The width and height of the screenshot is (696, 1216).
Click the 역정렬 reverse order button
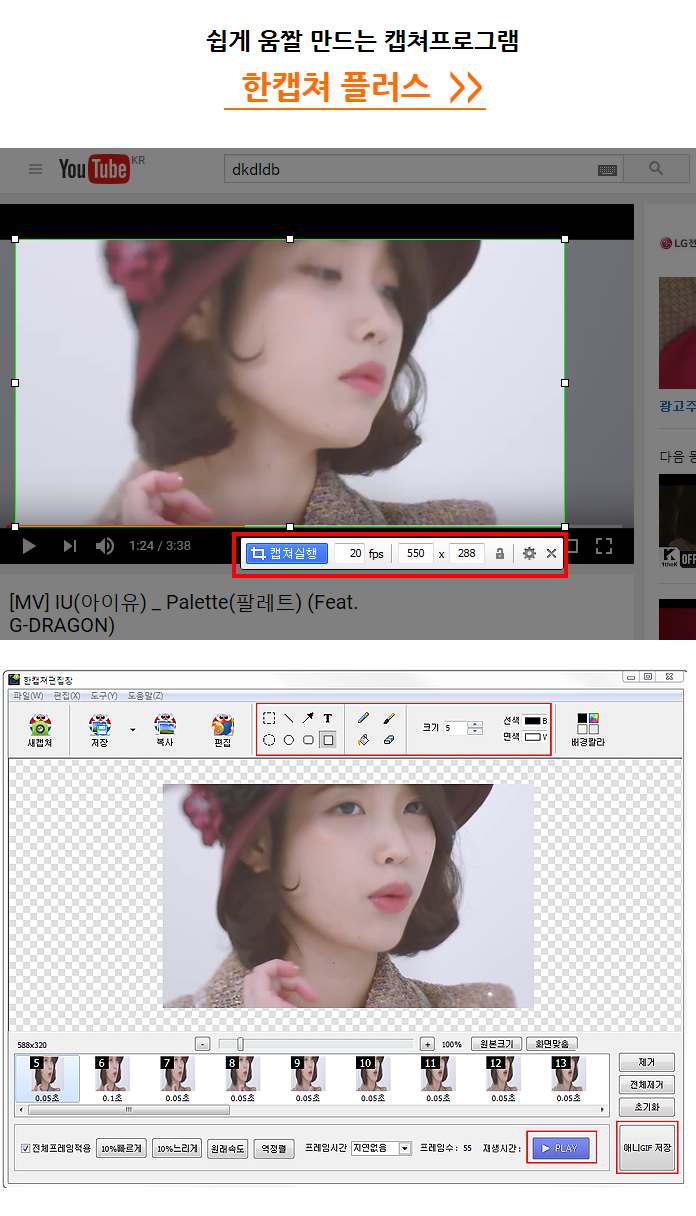coord(274,1148)
